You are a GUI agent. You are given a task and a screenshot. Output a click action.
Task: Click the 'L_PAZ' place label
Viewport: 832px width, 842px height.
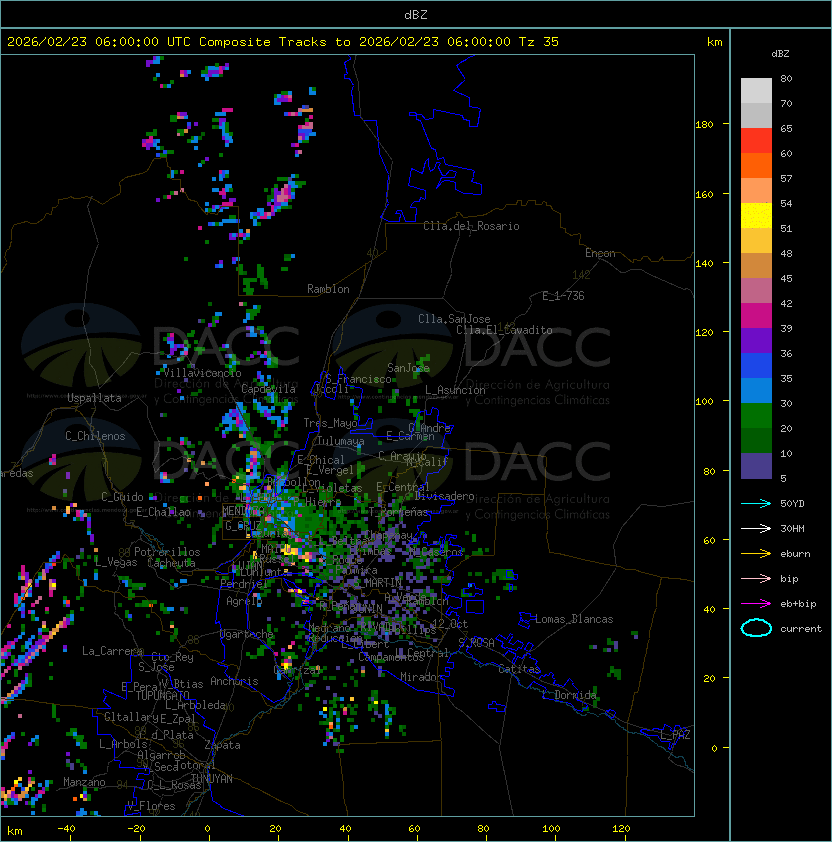(675, 735)
